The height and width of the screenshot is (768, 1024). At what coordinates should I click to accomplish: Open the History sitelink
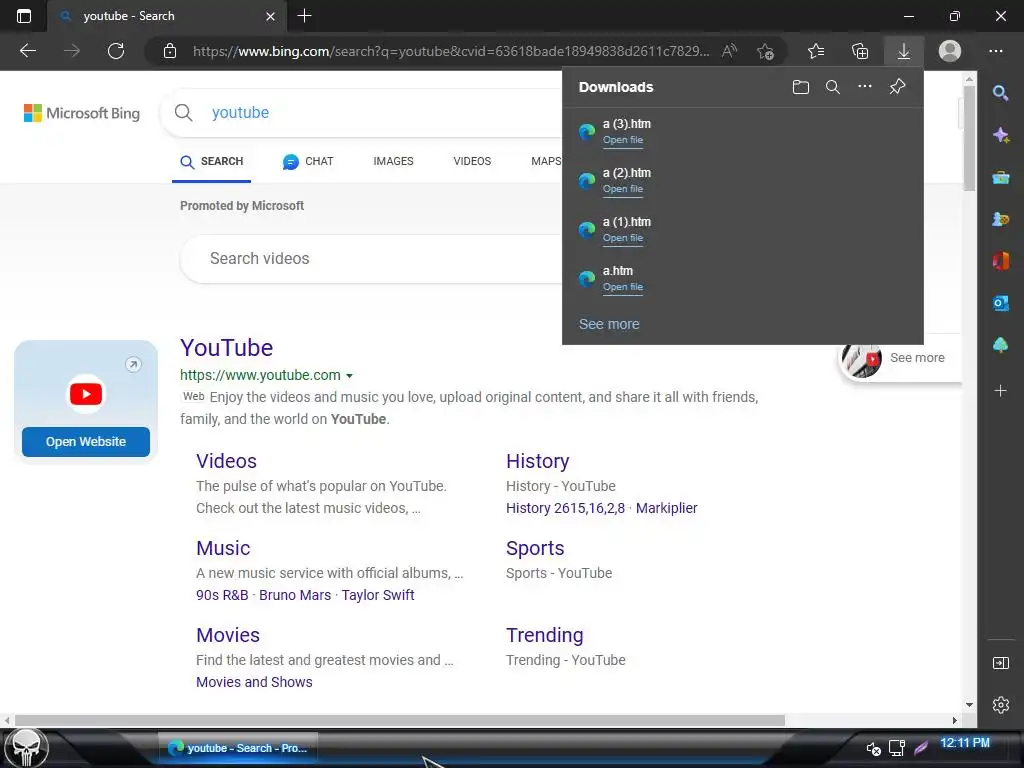537,461
